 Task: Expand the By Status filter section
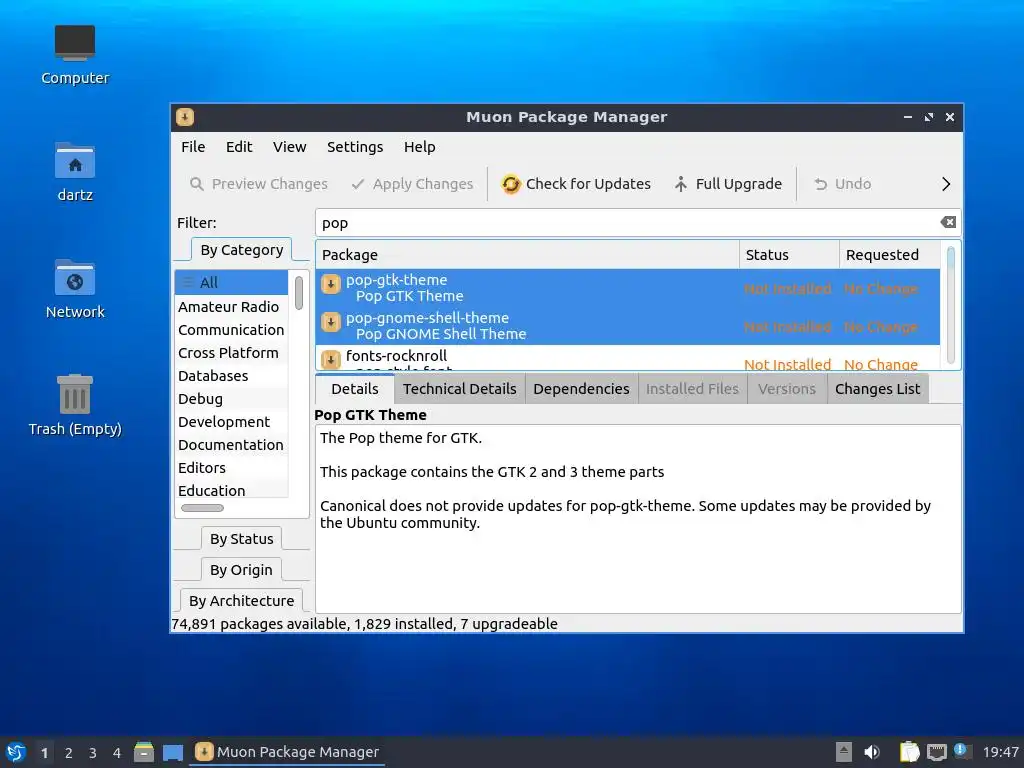242,539
